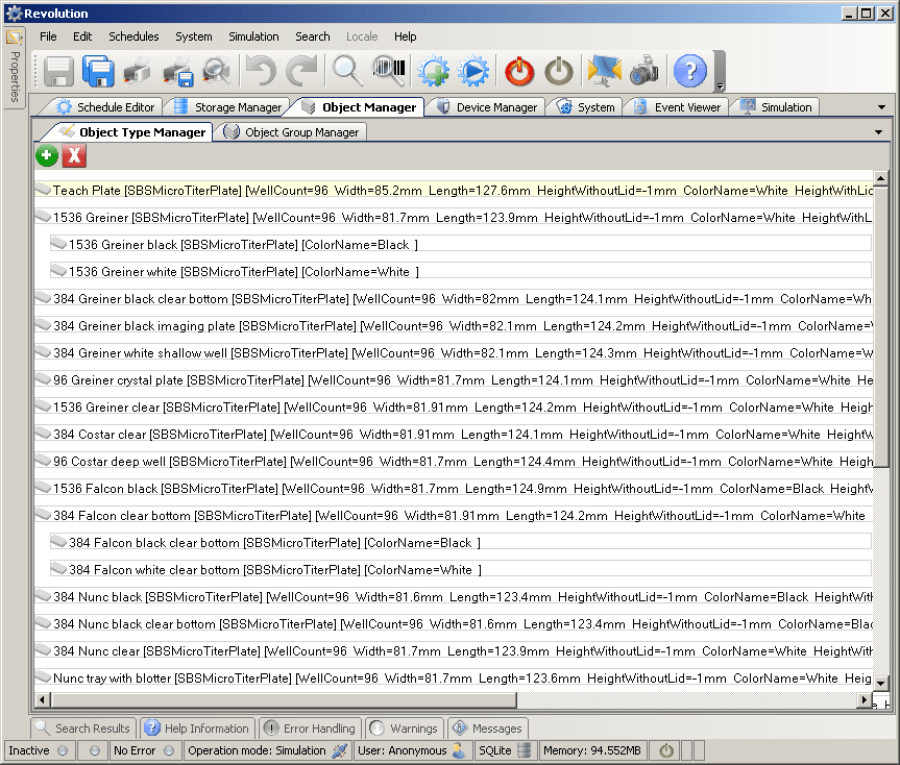Select 96 Costar deep well row

453,461
